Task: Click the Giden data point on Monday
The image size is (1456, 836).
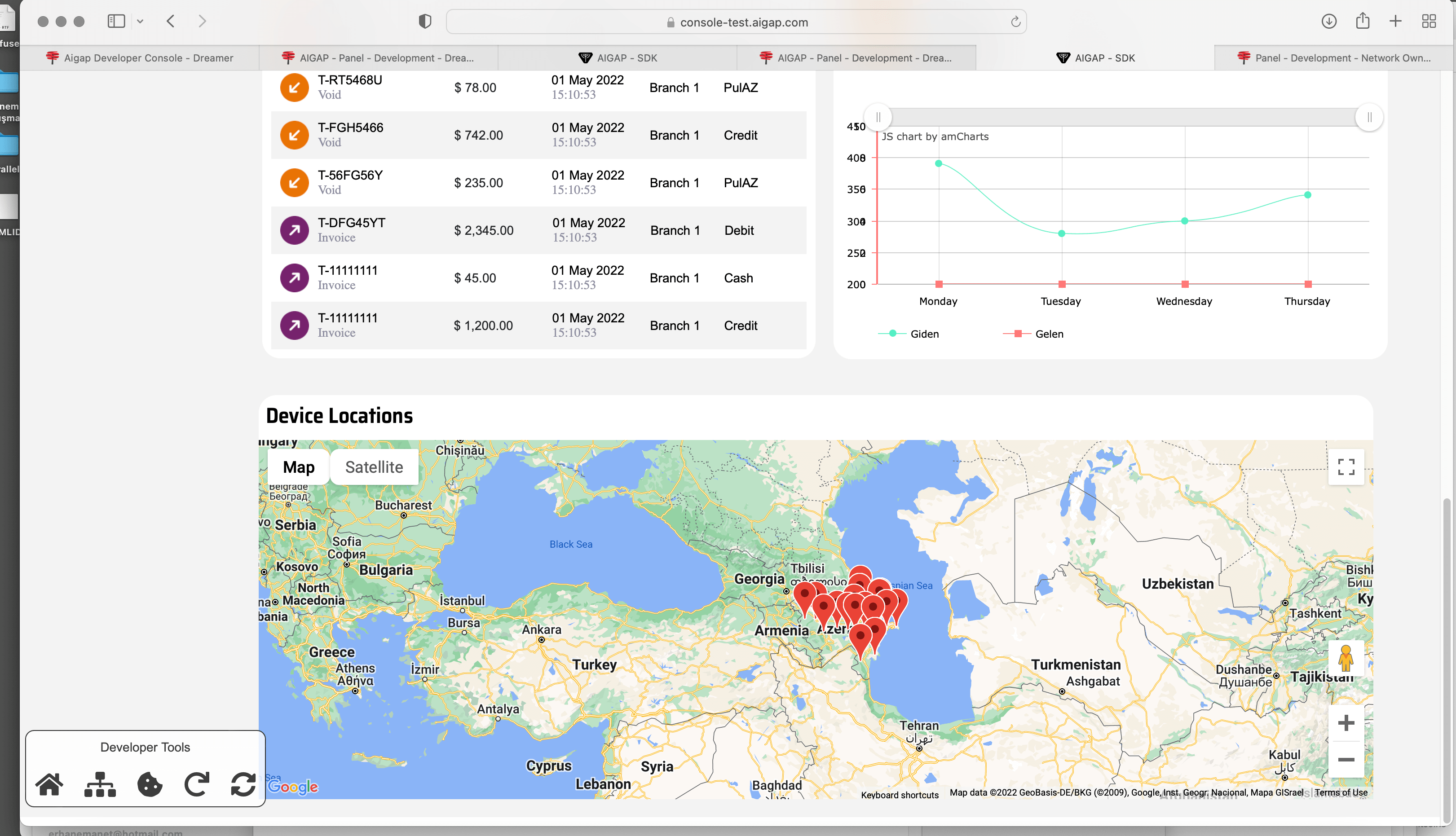Action: point(939,163)
